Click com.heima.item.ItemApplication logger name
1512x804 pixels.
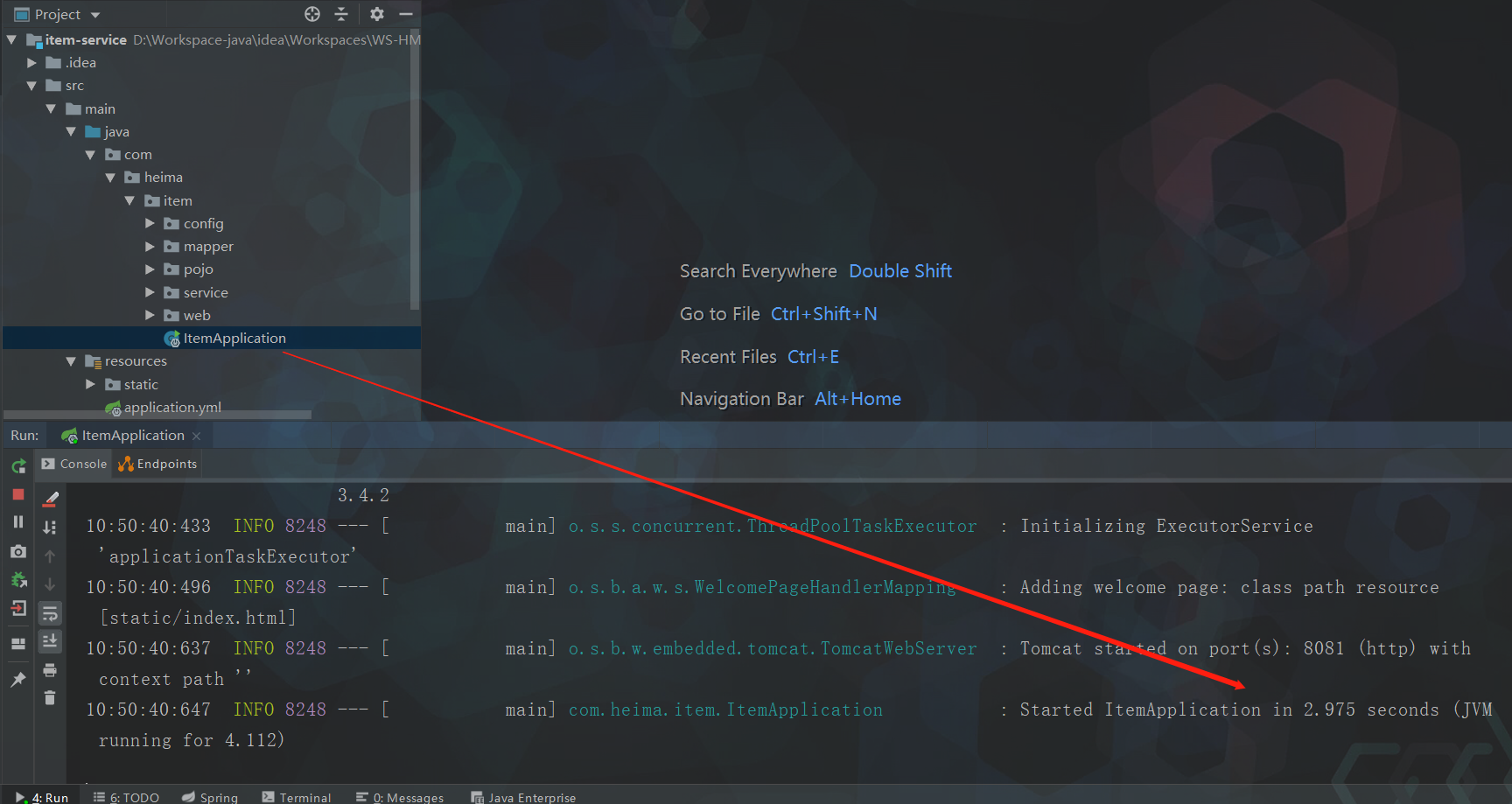click(725, 710)
